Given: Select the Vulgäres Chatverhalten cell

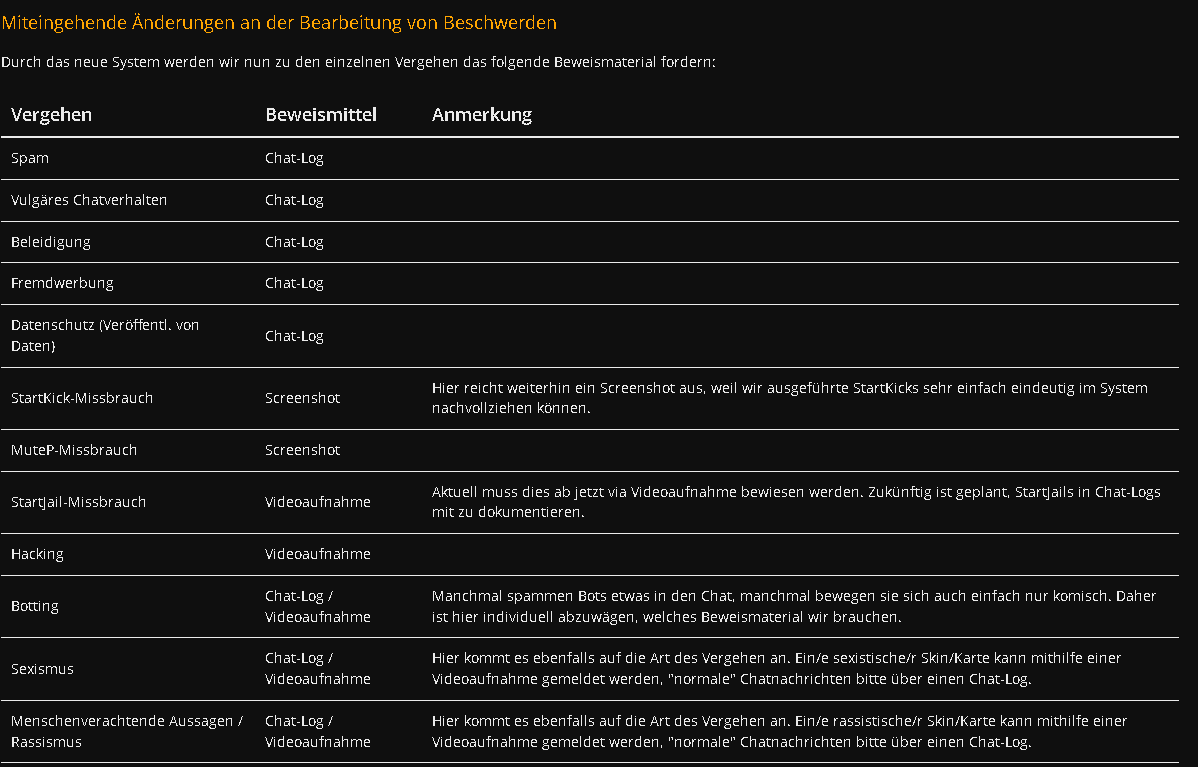Looking at the screenshot, I should click(x=89, y=200).
